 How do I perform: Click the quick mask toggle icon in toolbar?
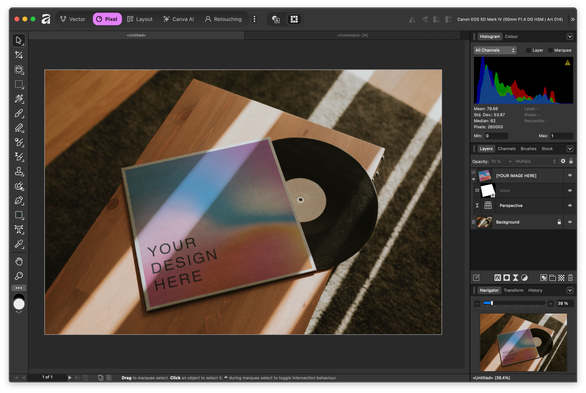[x=276, y=19]
